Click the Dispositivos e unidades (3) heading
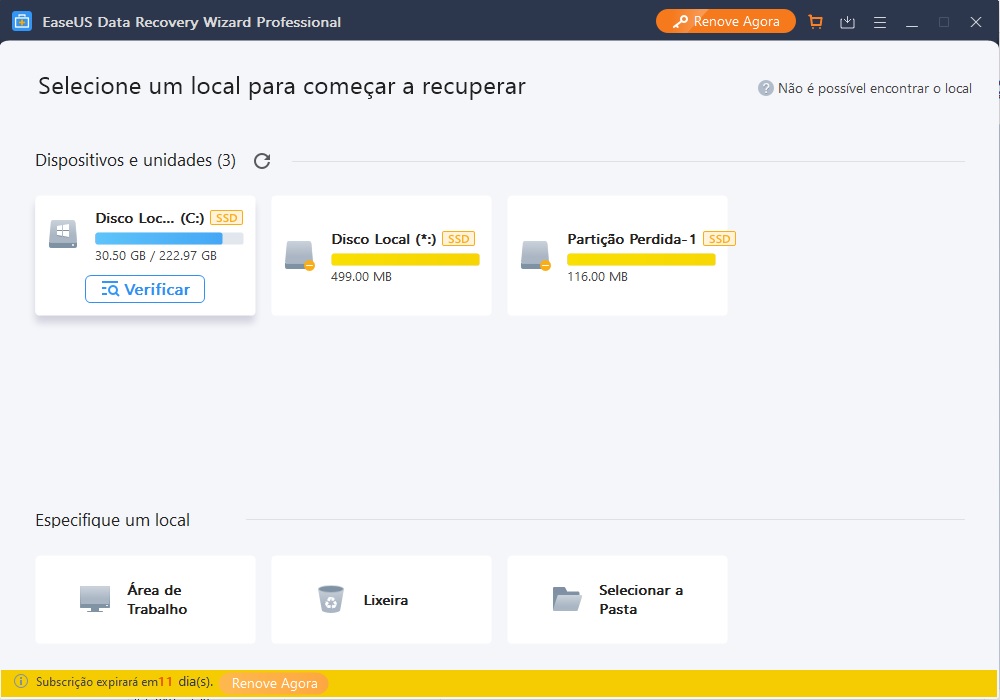This screenshot has height=700, width=1000. [x=135, y=160]
